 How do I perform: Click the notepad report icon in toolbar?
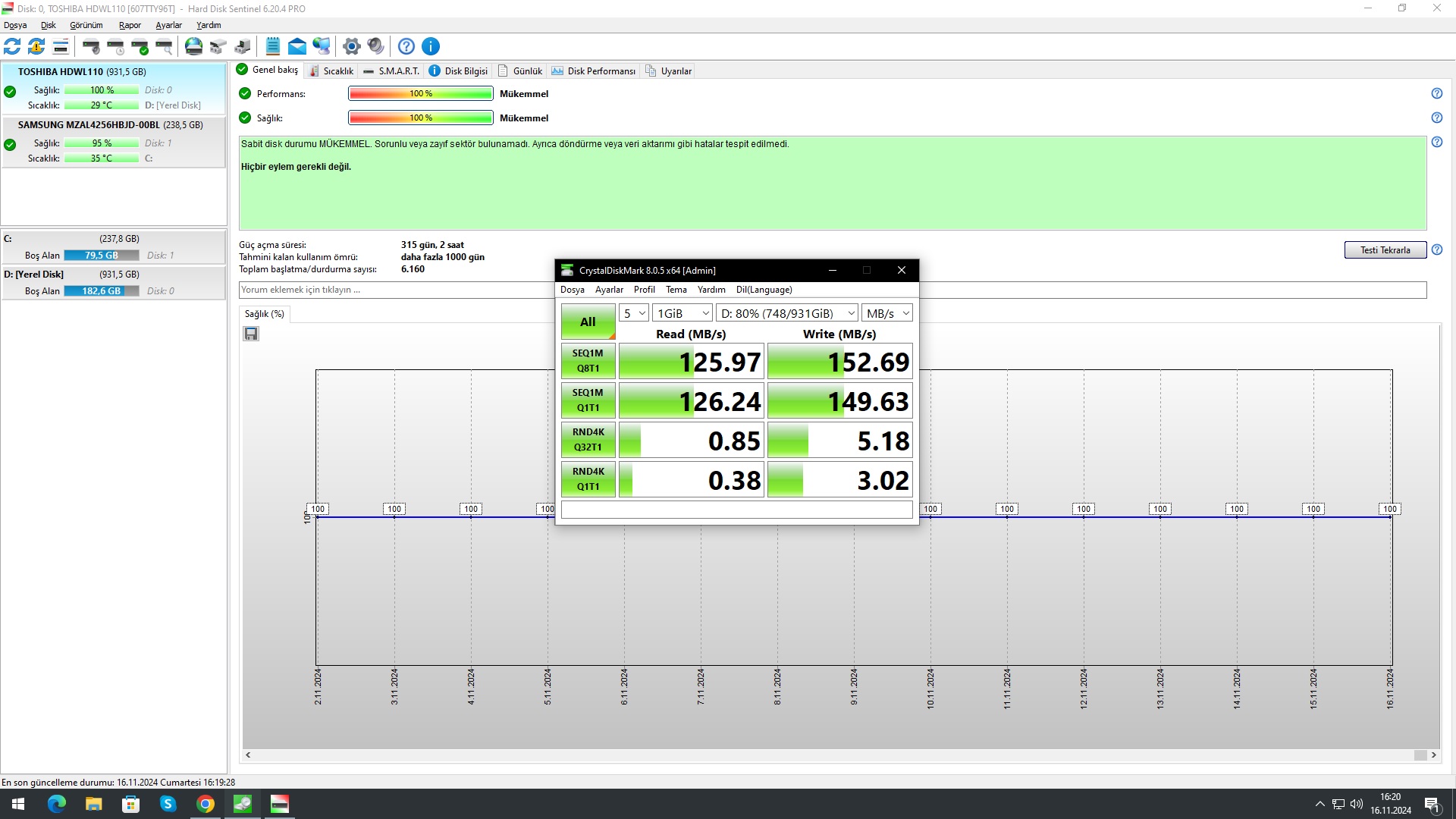(273, 46)
